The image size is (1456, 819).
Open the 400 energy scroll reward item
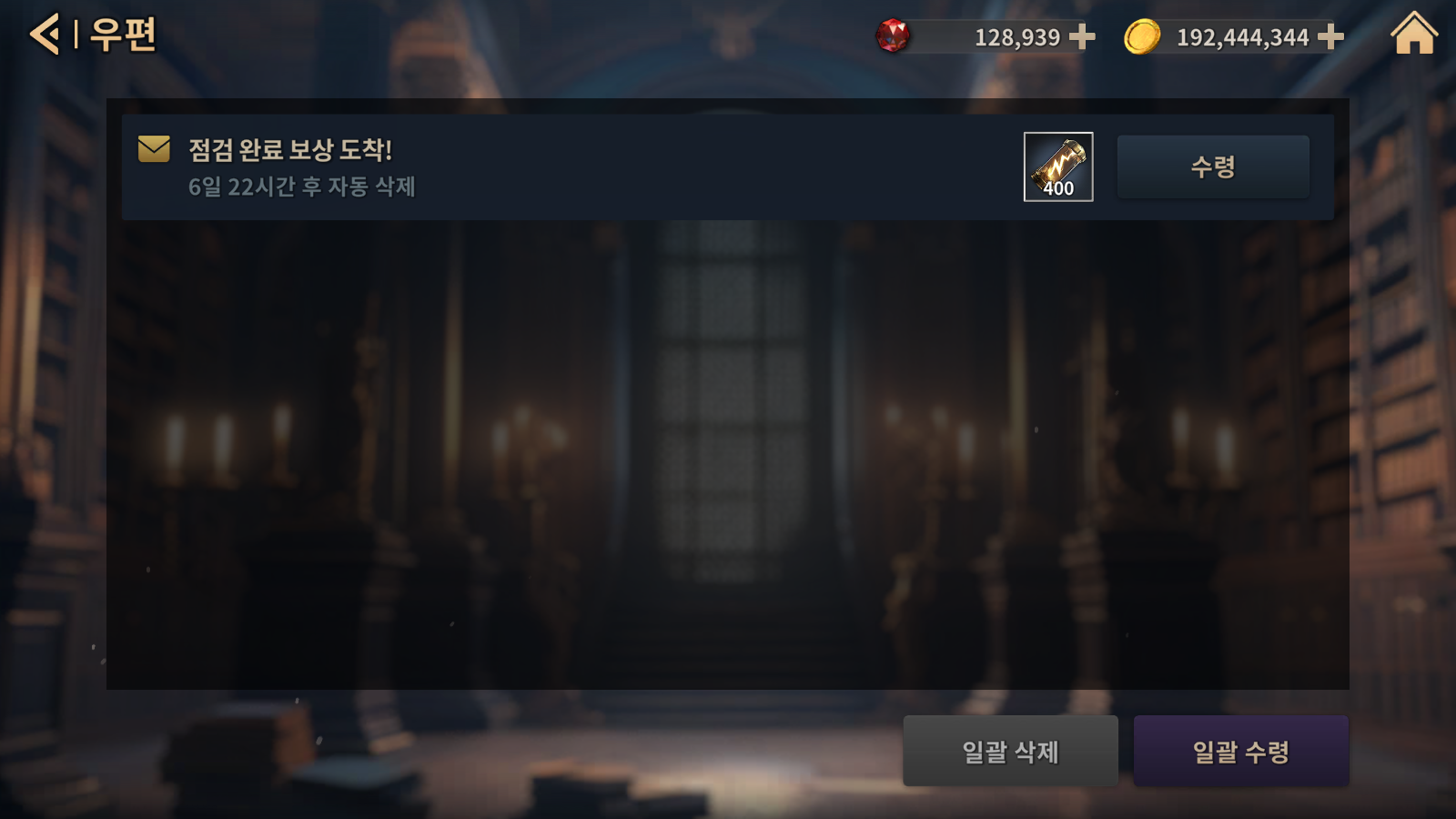[1058, 167]
